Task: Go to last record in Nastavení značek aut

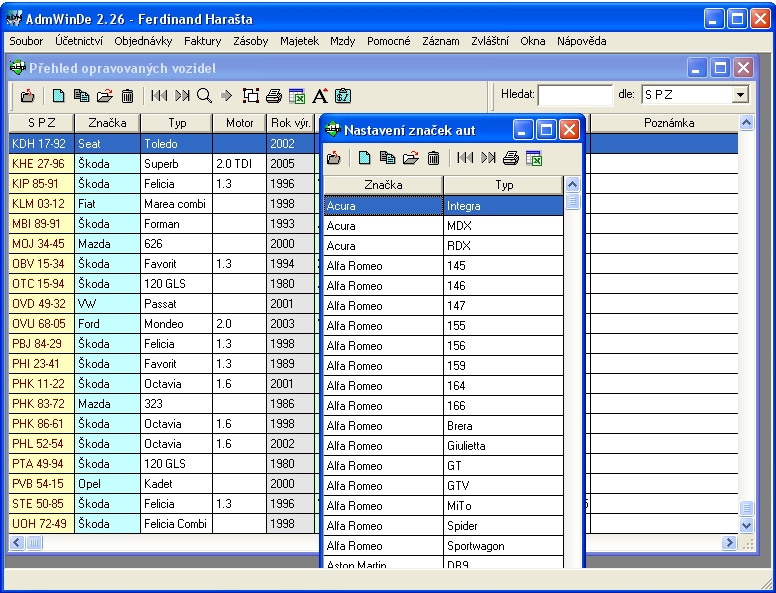Action: pos(488,158)
